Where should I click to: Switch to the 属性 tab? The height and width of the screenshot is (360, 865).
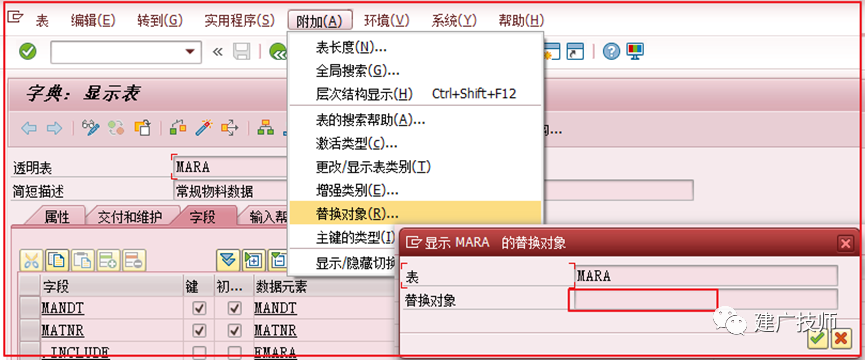click(x=56, y=217)
